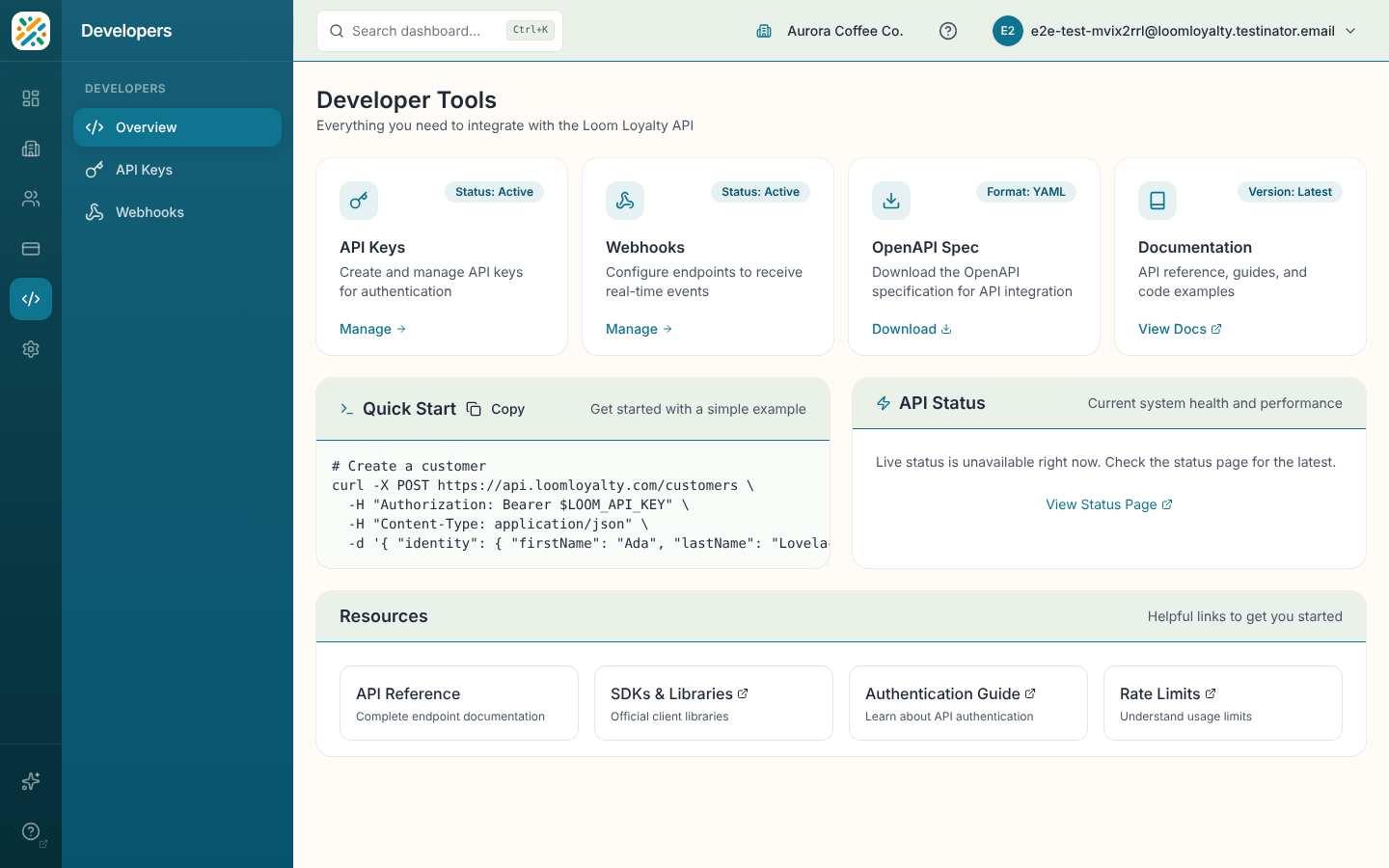The height and width of the screenshot is (868, 1389).
Task: Copy the Quick Start code example
Action: pyautogui.click(x=496, y=409)
